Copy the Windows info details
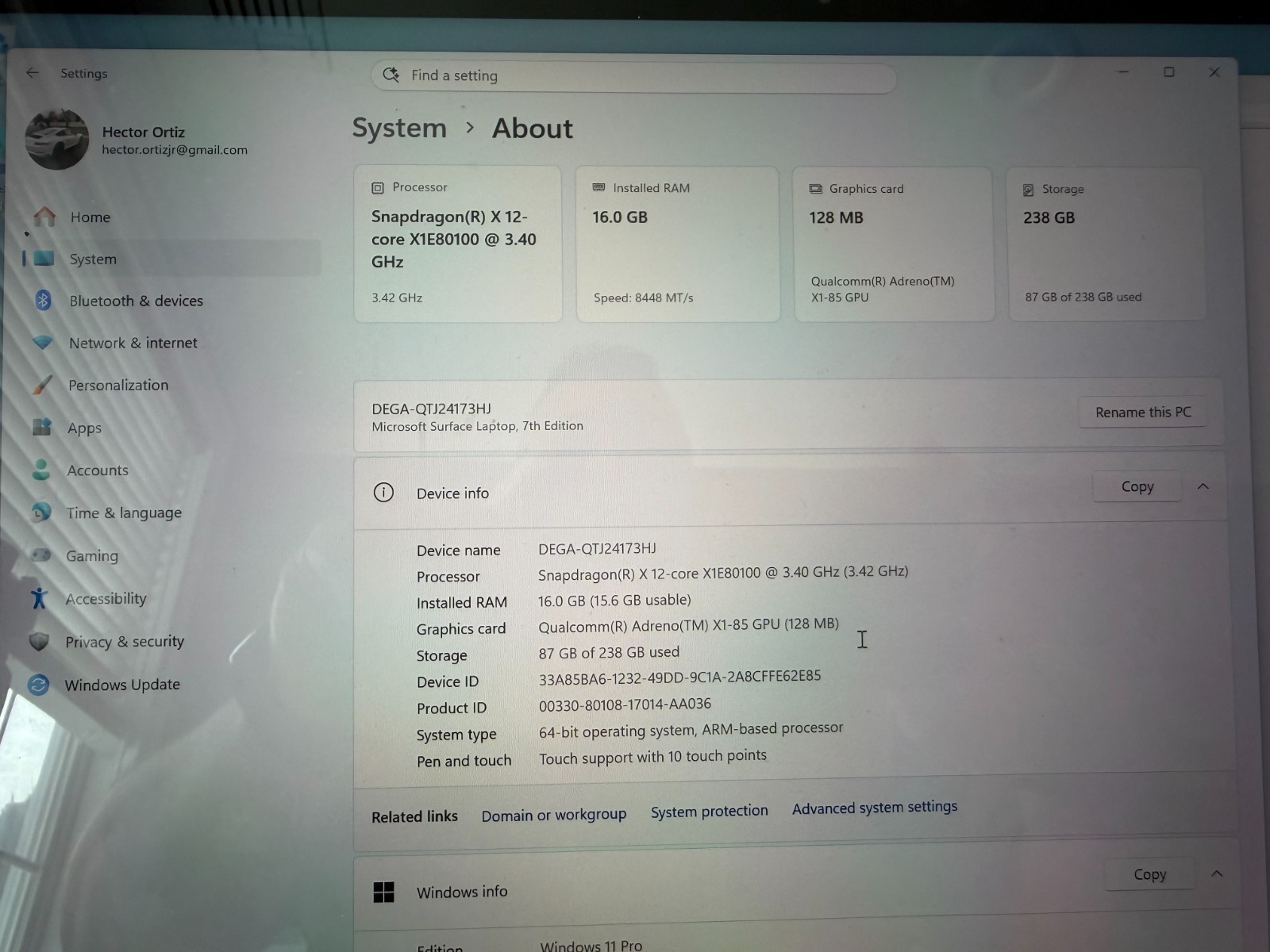This screenshot has height=952, width=1270. click(1149, 874)
